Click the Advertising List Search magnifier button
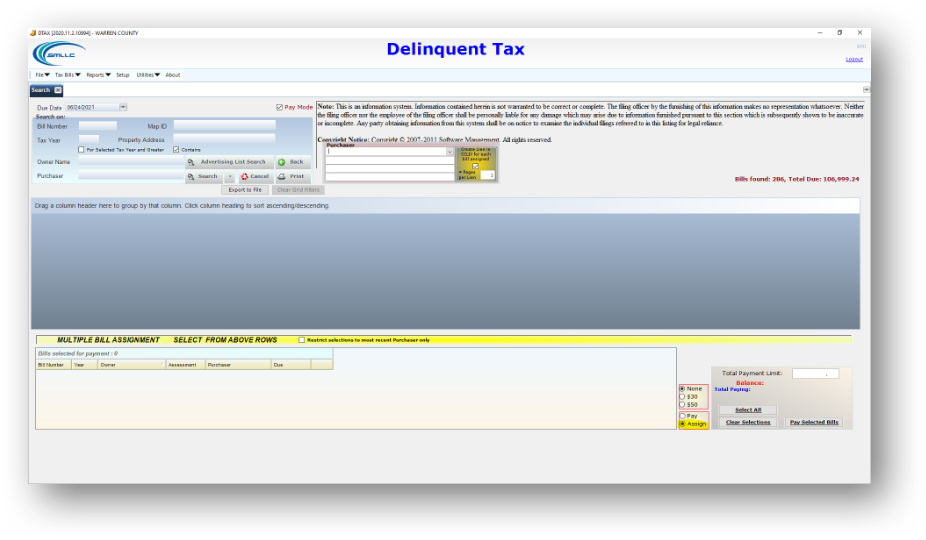926x540 pixels. point(227,162)
